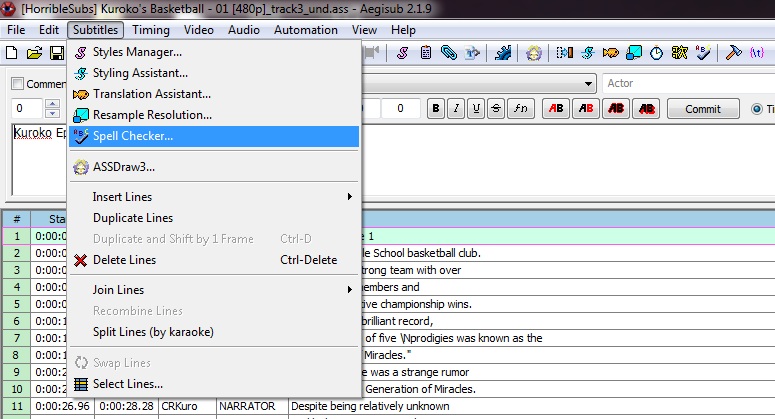Click the Commit button

pos(703,109)
